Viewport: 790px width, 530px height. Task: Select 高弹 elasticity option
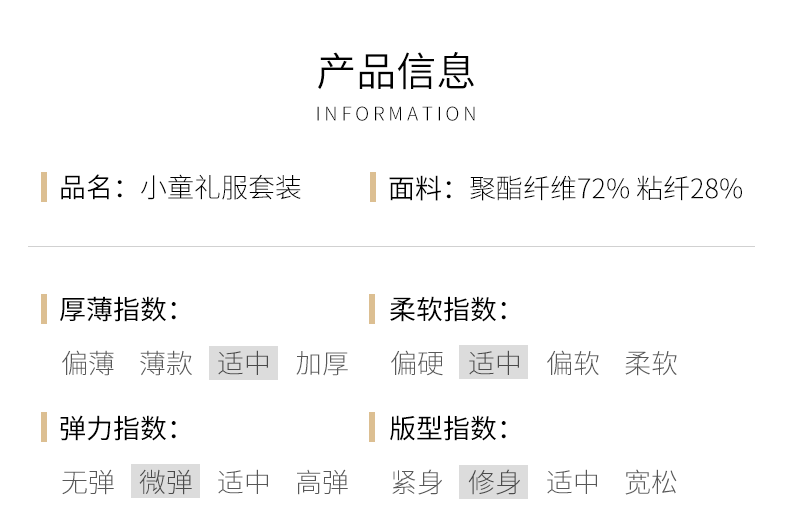[322, 482]
